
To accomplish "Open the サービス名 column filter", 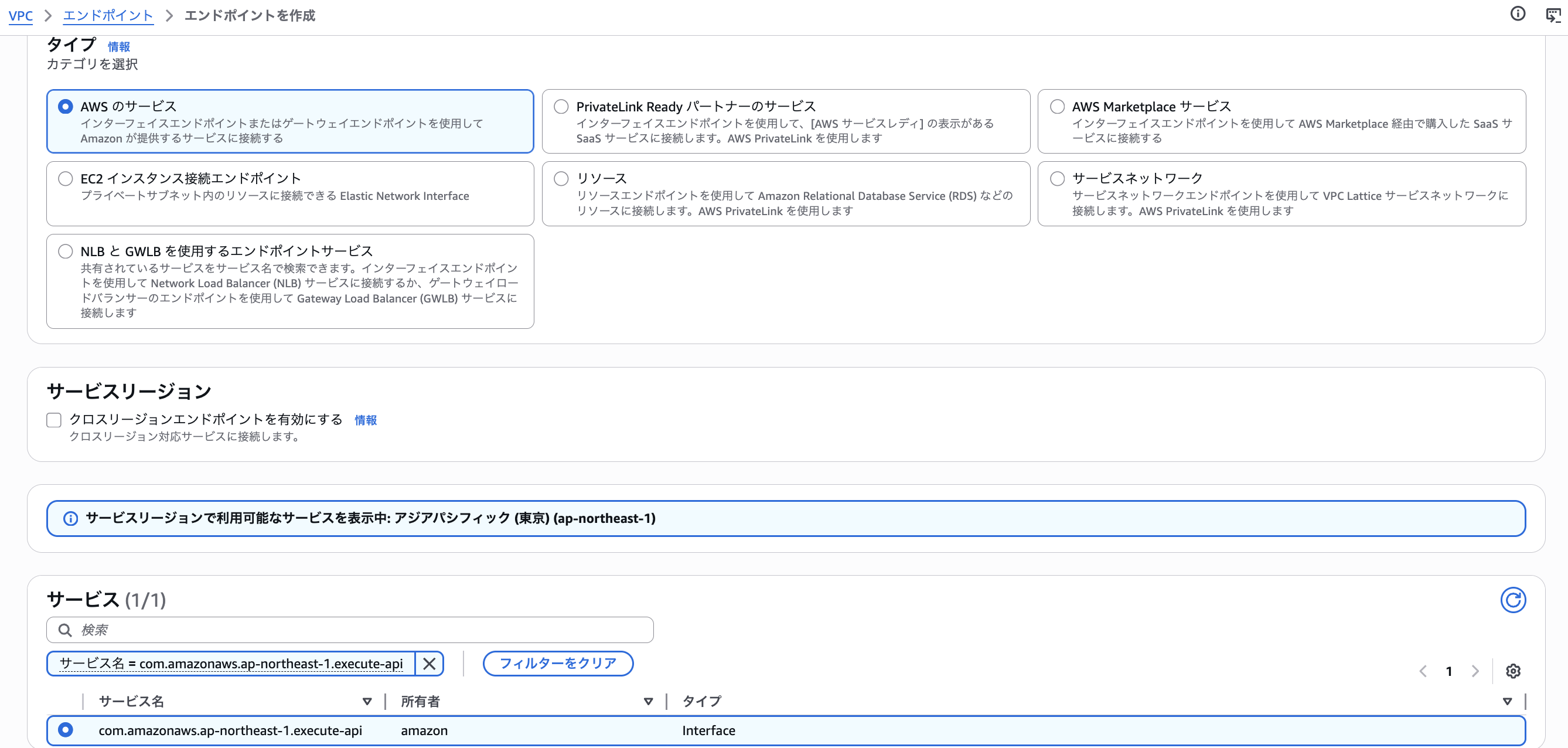I will click(367, 701).
